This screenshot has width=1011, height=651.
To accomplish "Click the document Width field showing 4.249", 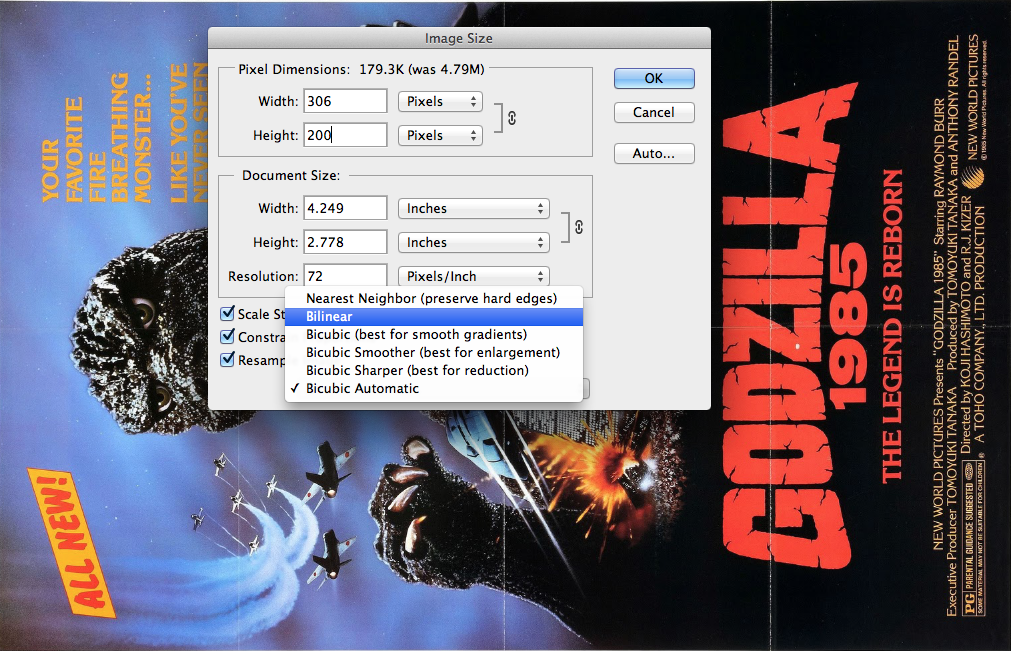I will (345, 208).
